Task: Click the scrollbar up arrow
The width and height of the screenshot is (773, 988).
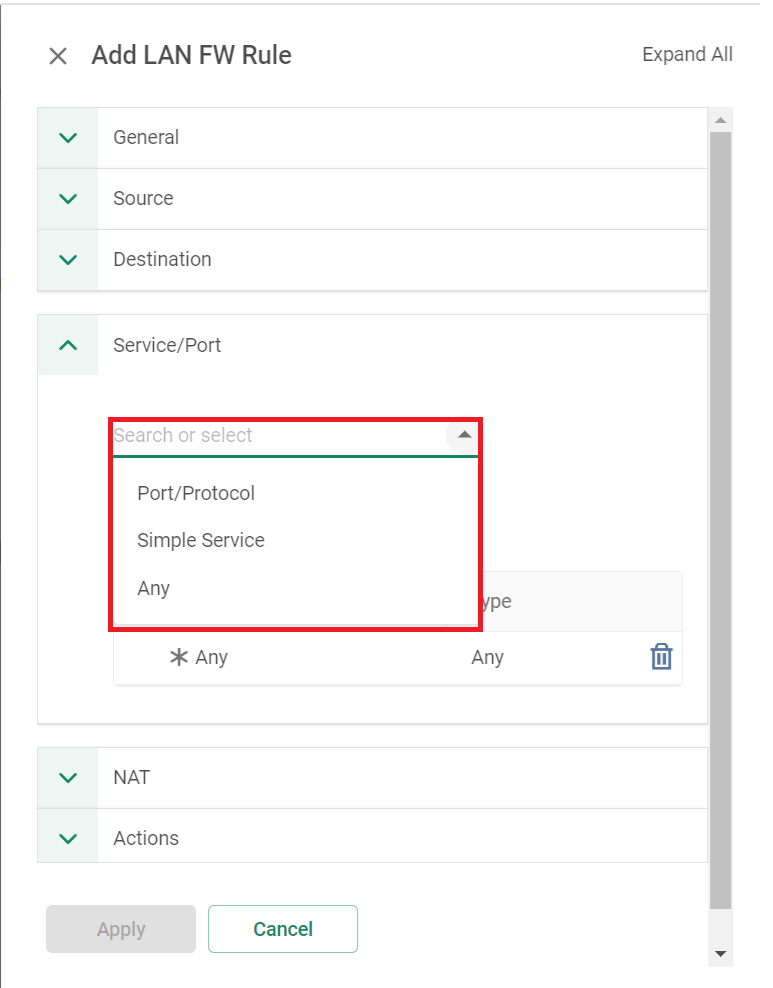Action: pyautogui.click(x=721, y=120)
